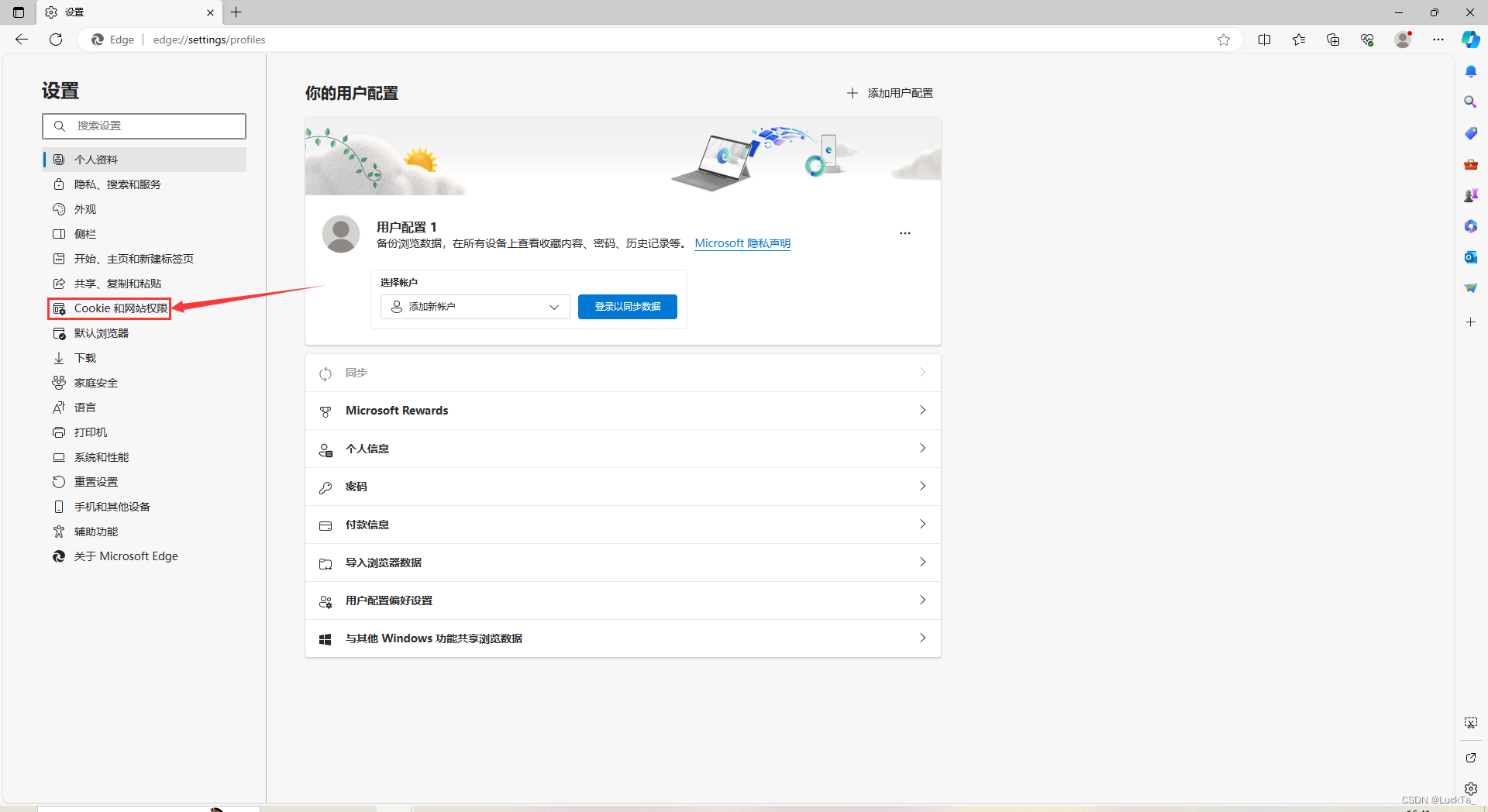Screen dimensions: 1488x812
Task: Open the 添加新帐户 account dropdown
Action: tap(474, 306)
